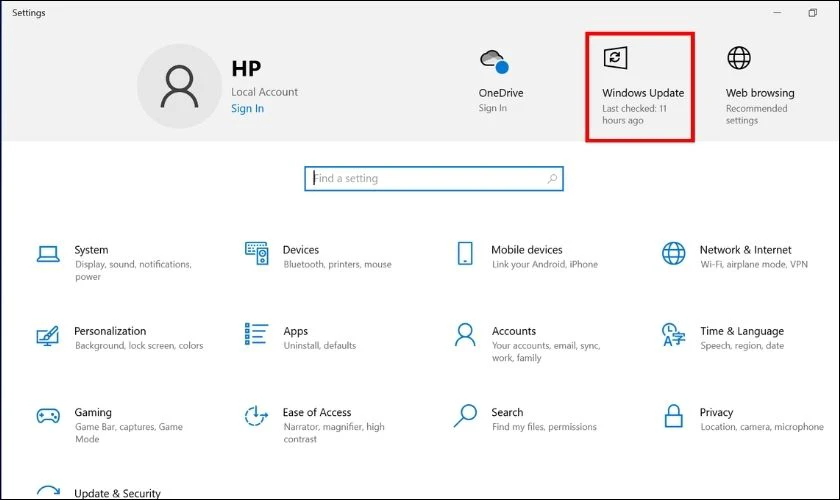The image size is (840, 500).
Task: Click the Search magnifier category icon
Action: tap(465, 416)
